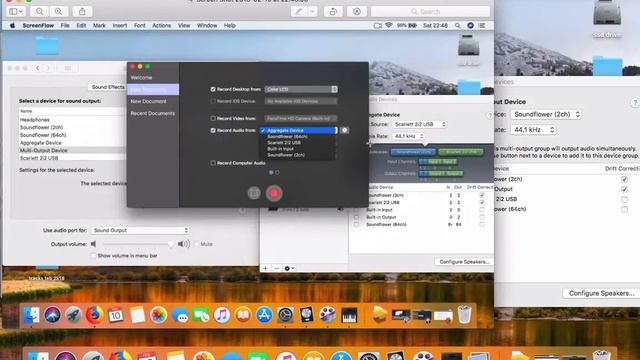The height and width of the screenshot is (360, 640).
Task: Select New Recording in ScreenFlow sidebar
Action: tap(153, 89)
